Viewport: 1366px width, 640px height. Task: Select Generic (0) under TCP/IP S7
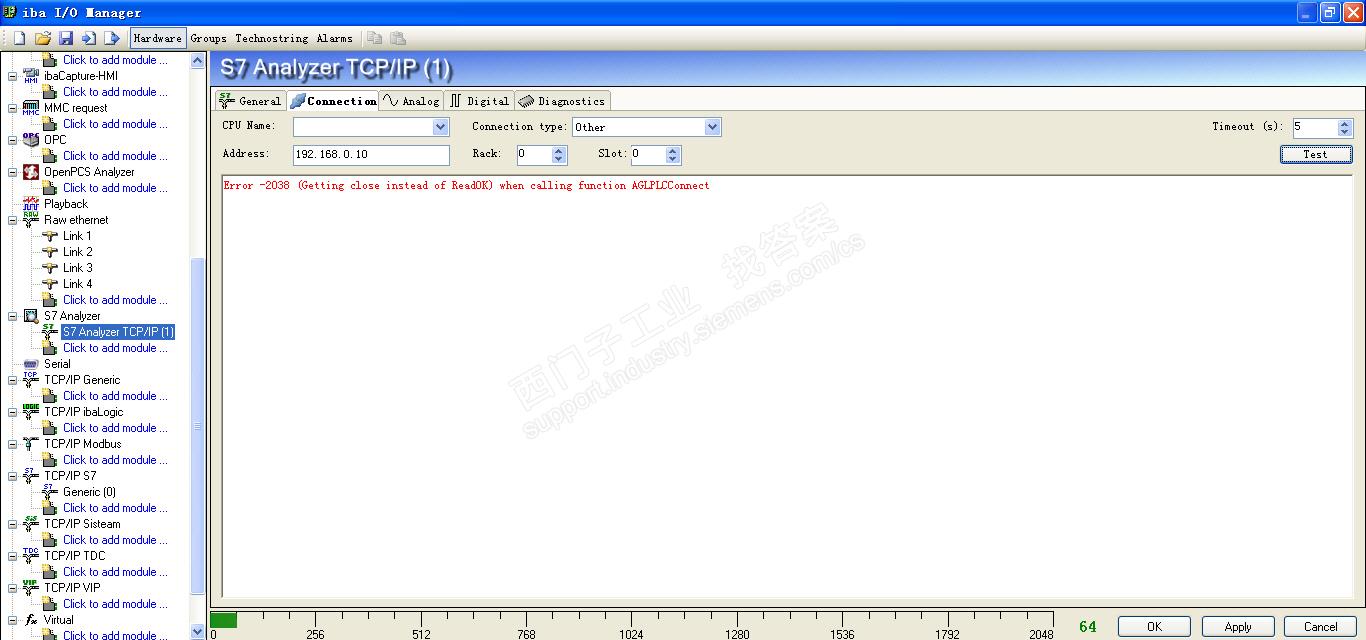[89, 492]
